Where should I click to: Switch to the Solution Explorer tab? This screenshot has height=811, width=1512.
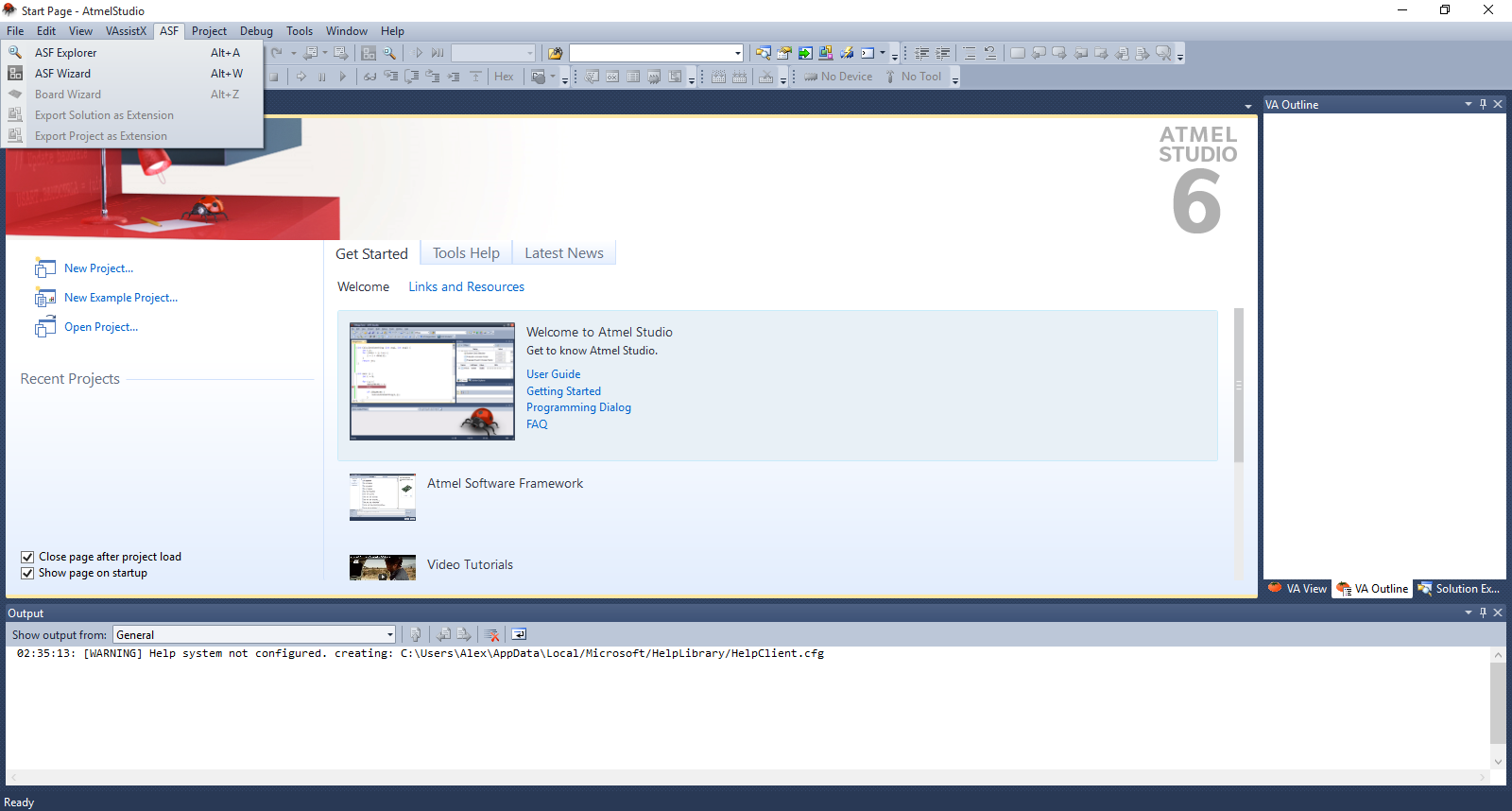(1459, 589)
